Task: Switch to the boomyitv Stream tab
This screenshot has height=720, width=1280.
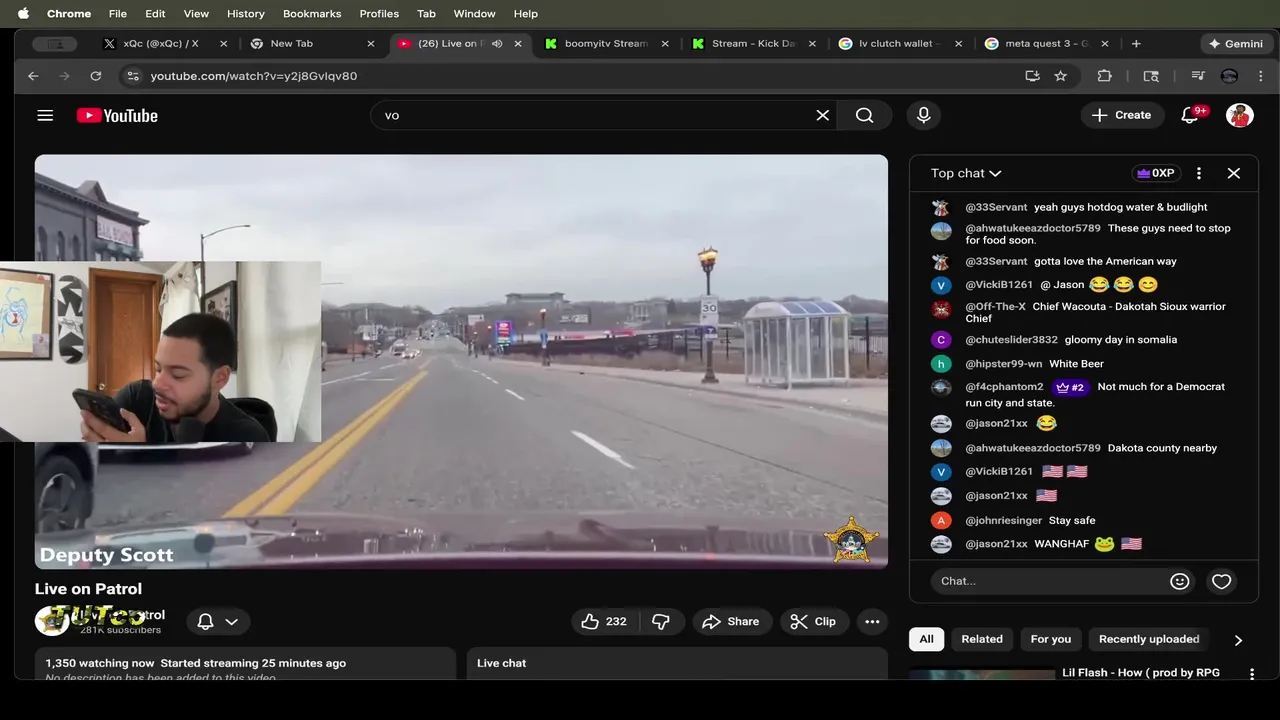Action: point(606,44)
